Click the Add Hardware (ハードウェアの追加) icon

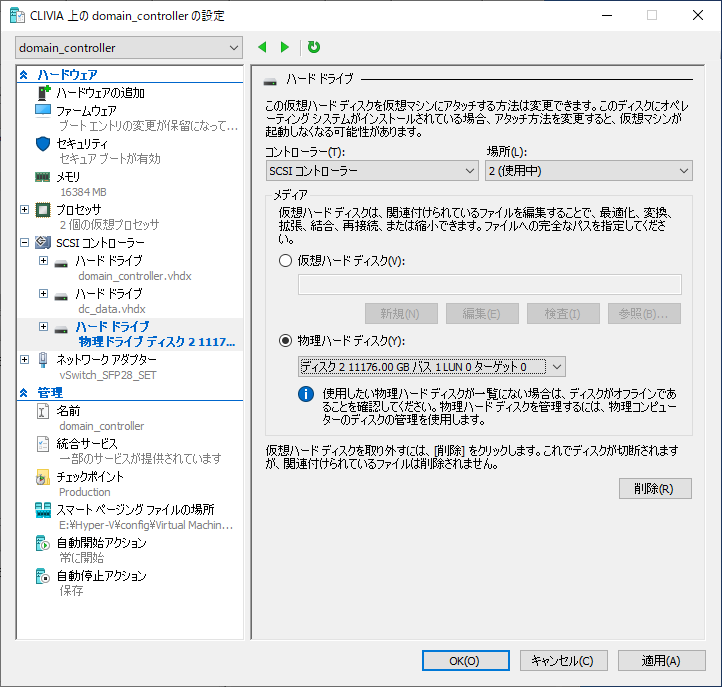(43, 93)
